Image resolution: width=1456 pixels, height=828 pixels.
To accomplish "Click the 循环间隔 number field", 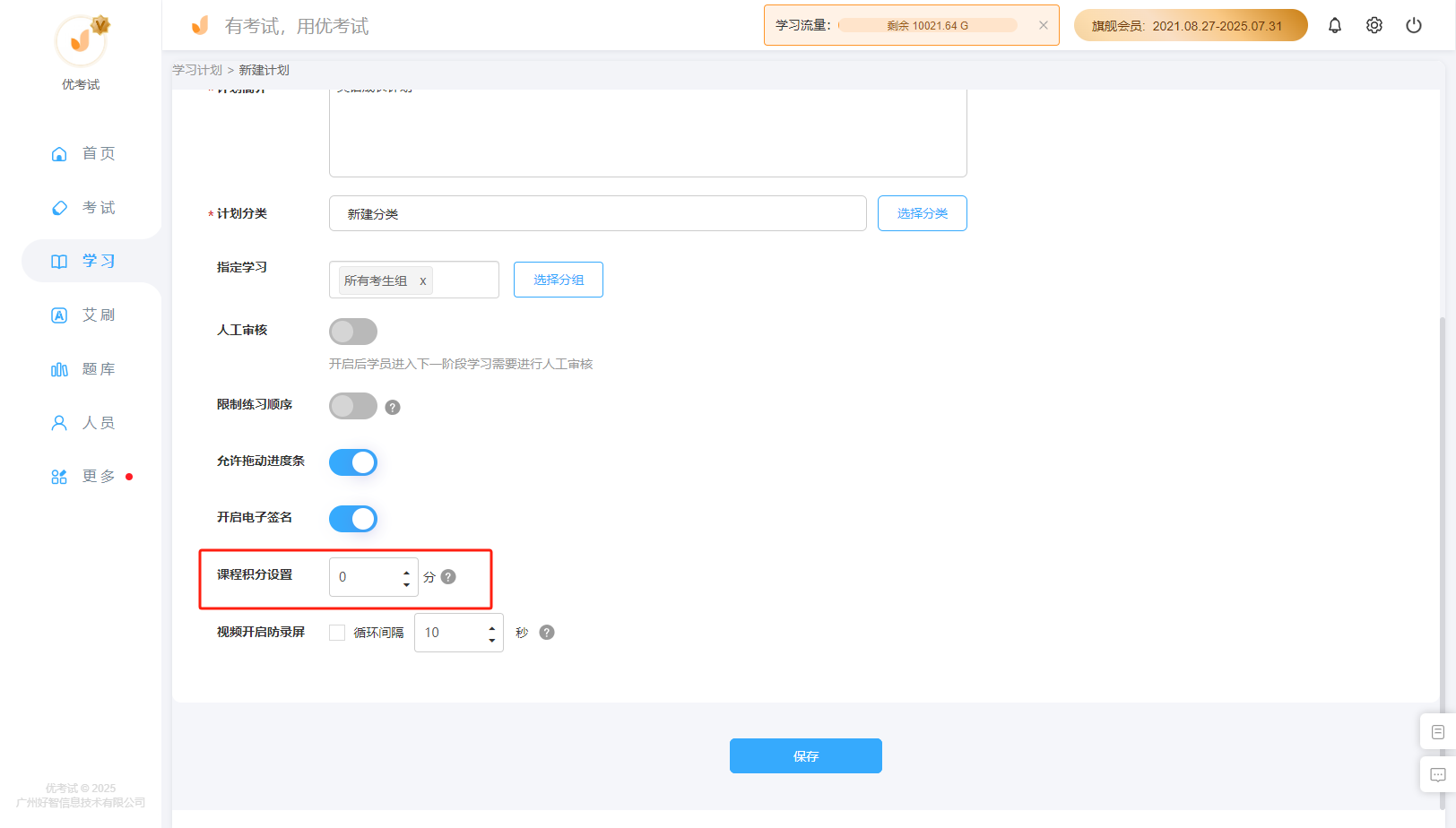I will coord(458,633).
